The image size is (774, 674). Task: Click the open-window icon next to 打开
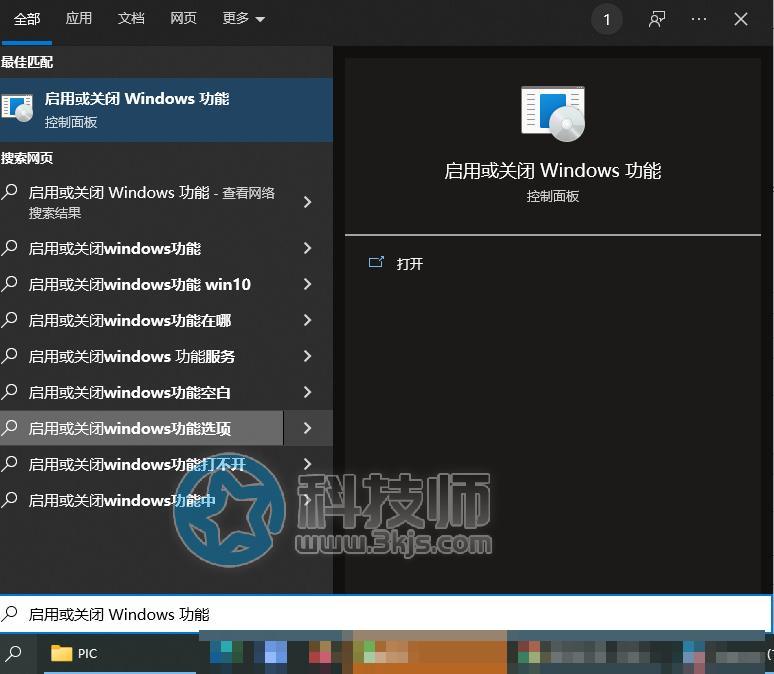376,262
